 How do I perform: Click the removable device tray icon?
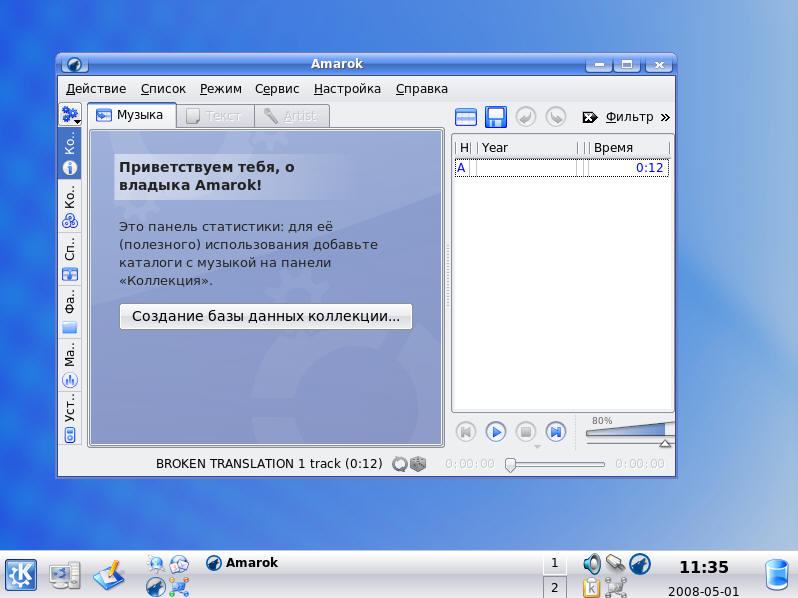(x=615, y=564)
